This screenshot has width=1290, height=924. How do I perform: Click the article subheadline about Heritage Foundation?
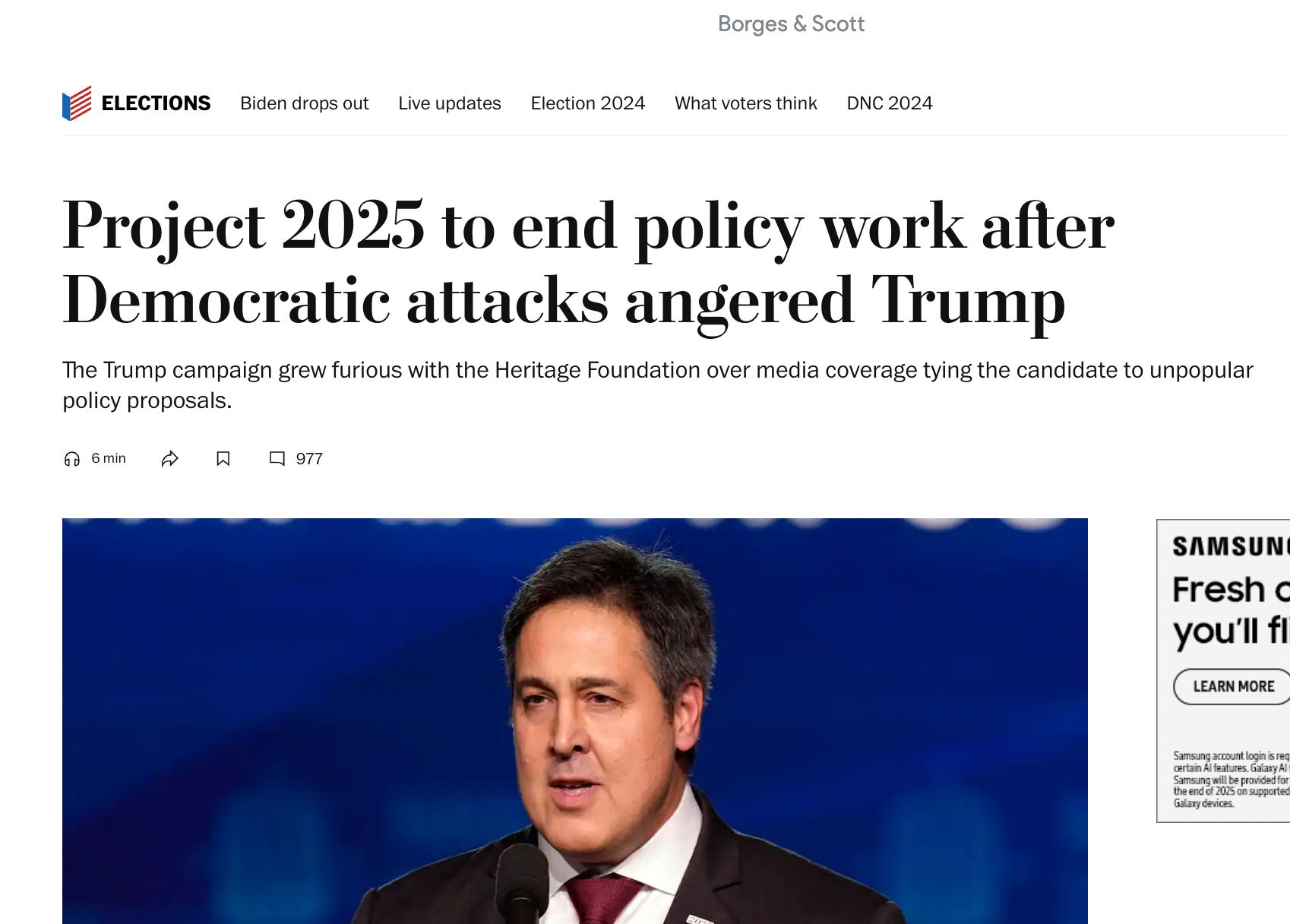(658, 385)
